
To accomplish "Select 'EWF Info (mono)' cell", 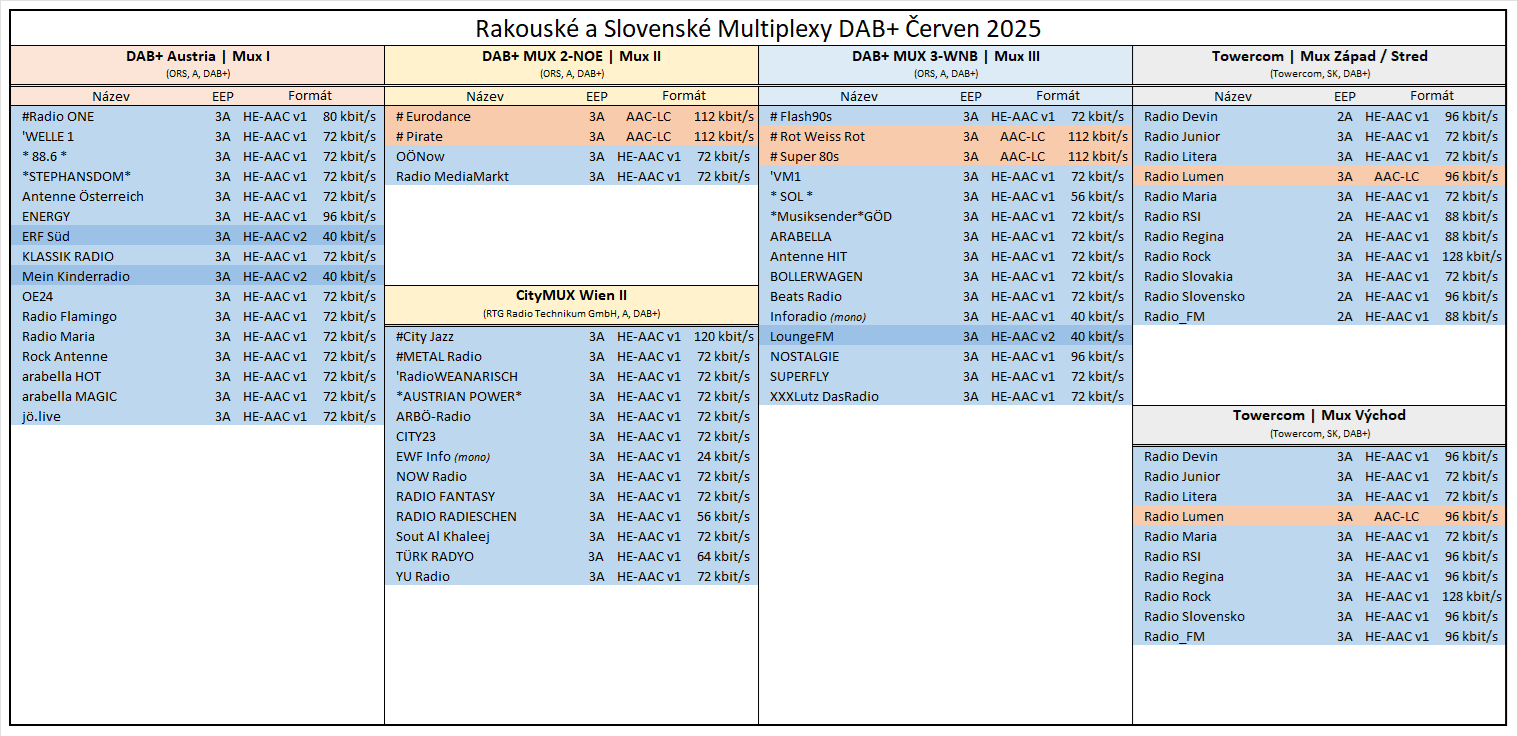I will click(x=443, y=456).
